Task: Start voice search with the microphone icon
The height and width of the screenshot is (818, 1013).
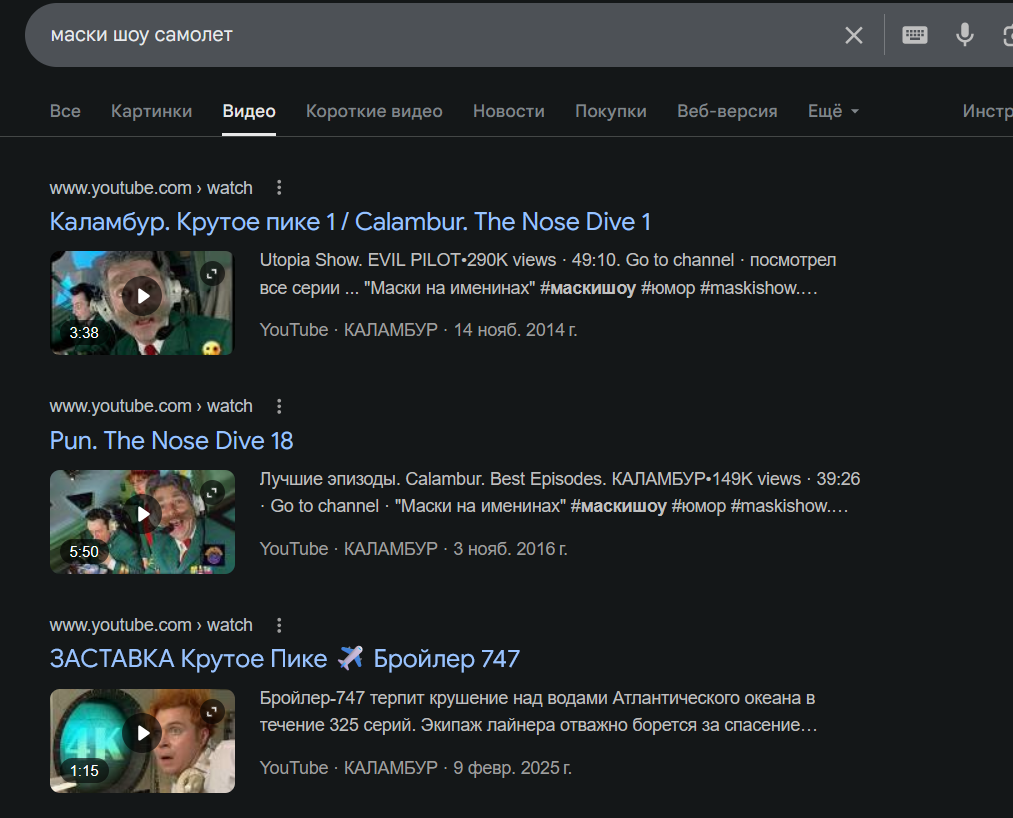Action: 965,35
